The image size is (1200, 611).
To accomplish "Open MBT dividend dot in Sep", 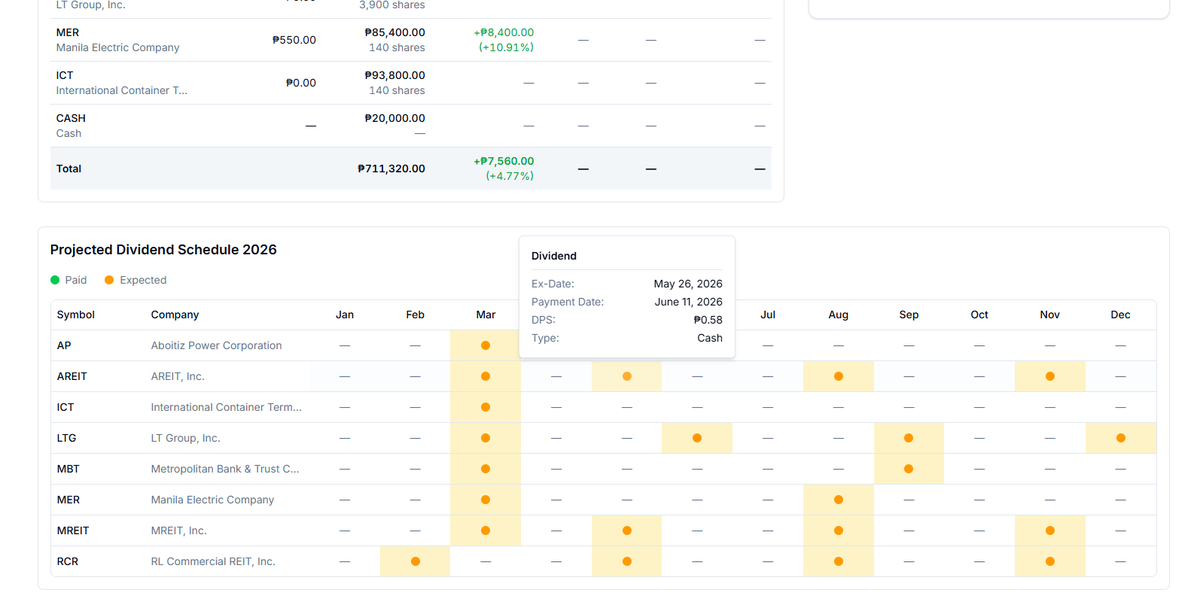I will pos(909,468).
